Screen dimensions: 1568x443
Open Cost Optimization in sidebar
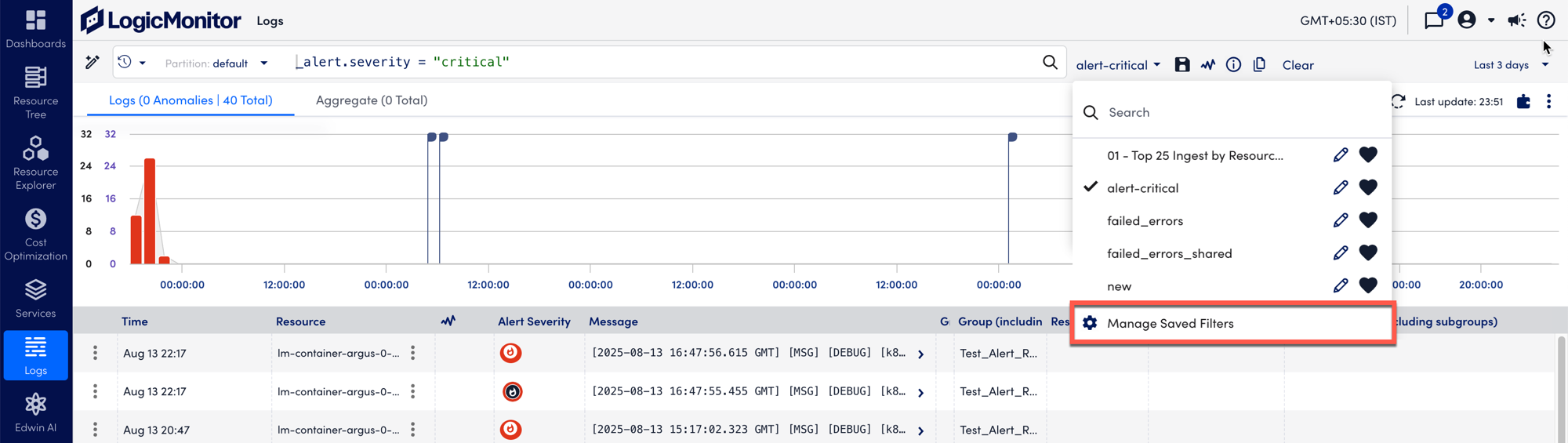pyautogui.click(x=35, y=234)
